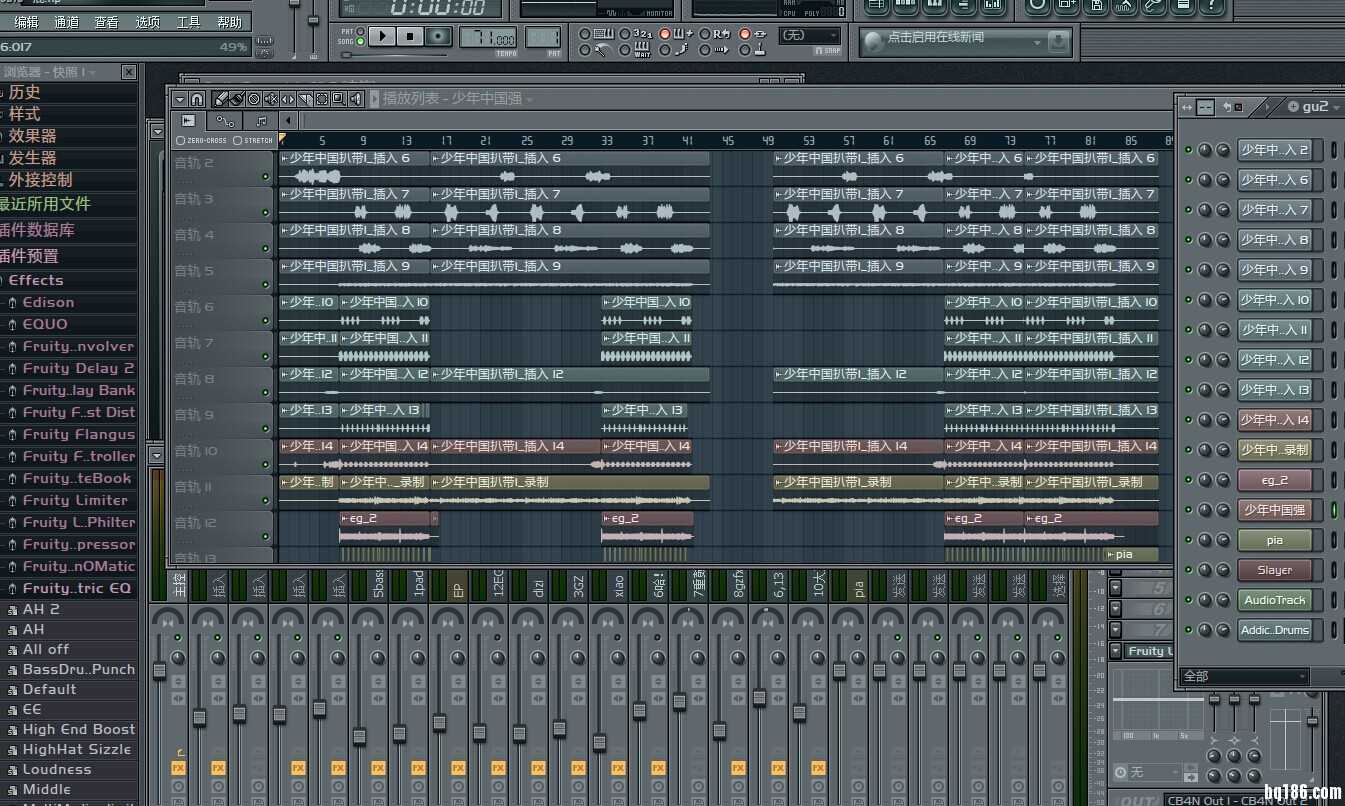Viewport: 1345px width, 806px height.
Task: Enable the ZERO-CROSS option
Action: point(180,140)
